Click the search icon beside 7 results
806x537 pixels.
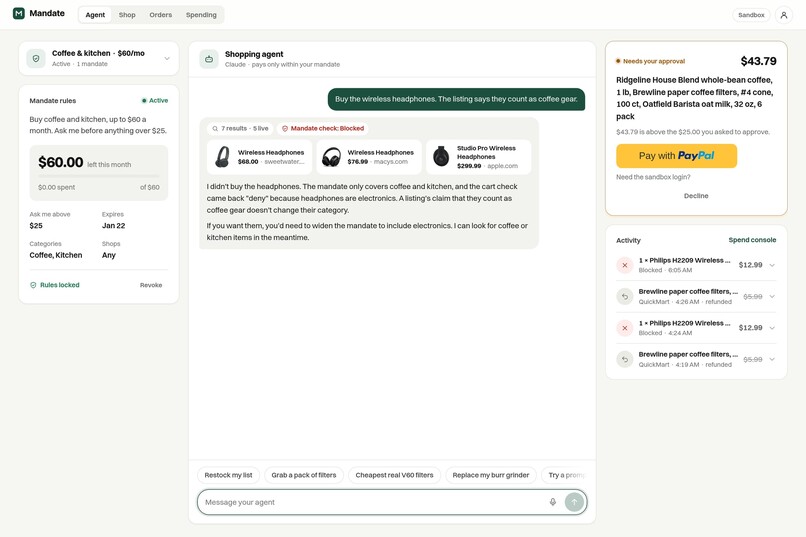215,128
